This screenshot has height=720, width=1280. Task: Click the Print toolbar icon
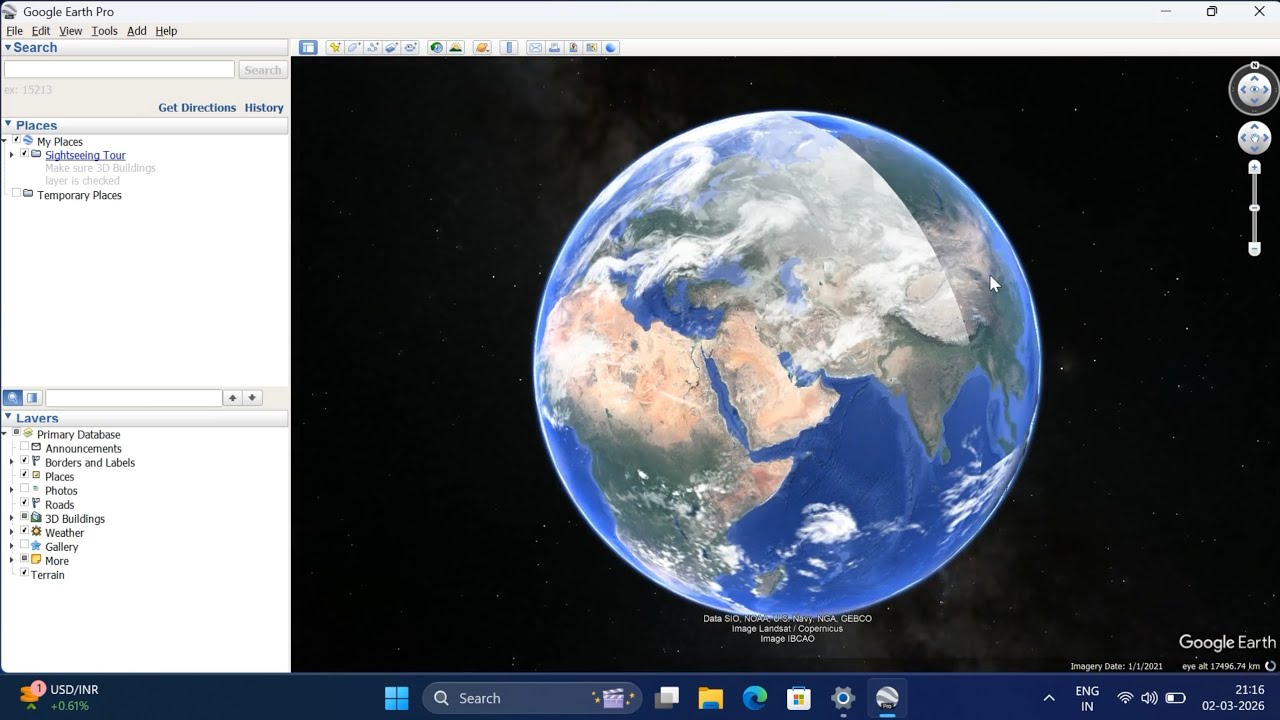pos(554,47)
